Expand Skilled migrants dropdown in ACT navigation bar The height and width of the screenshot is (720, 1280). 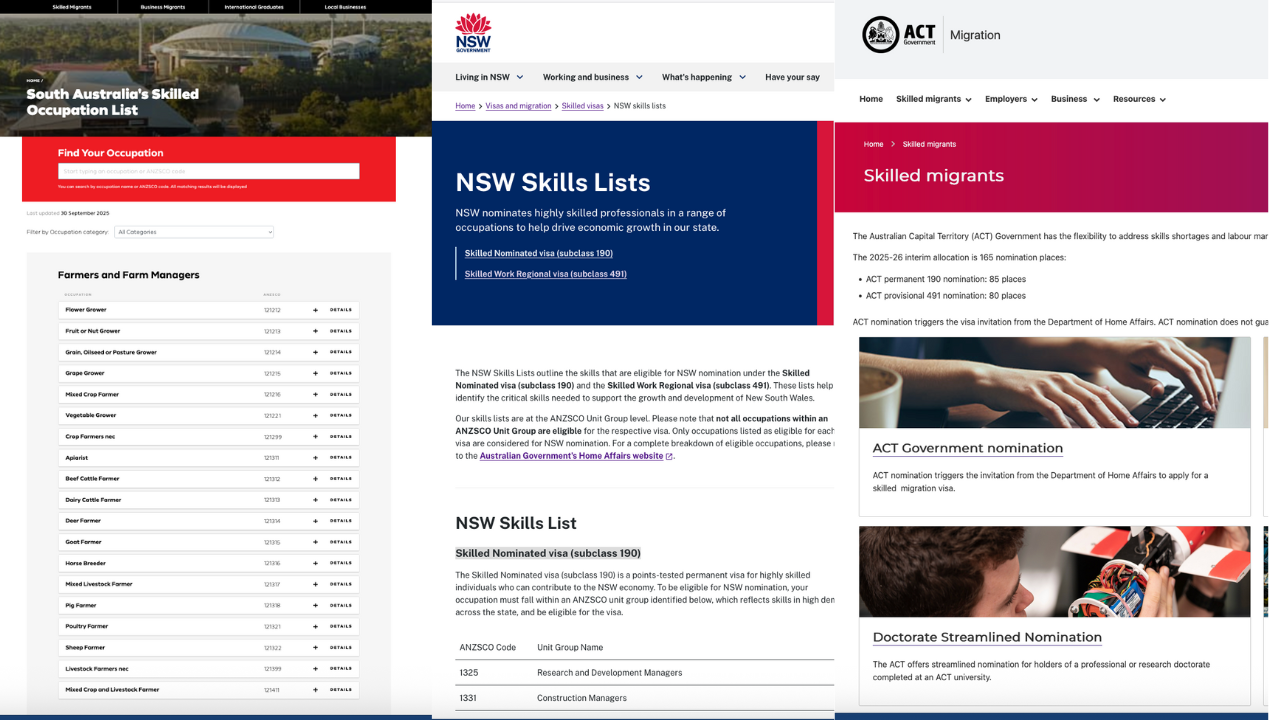tap(933, 99)
